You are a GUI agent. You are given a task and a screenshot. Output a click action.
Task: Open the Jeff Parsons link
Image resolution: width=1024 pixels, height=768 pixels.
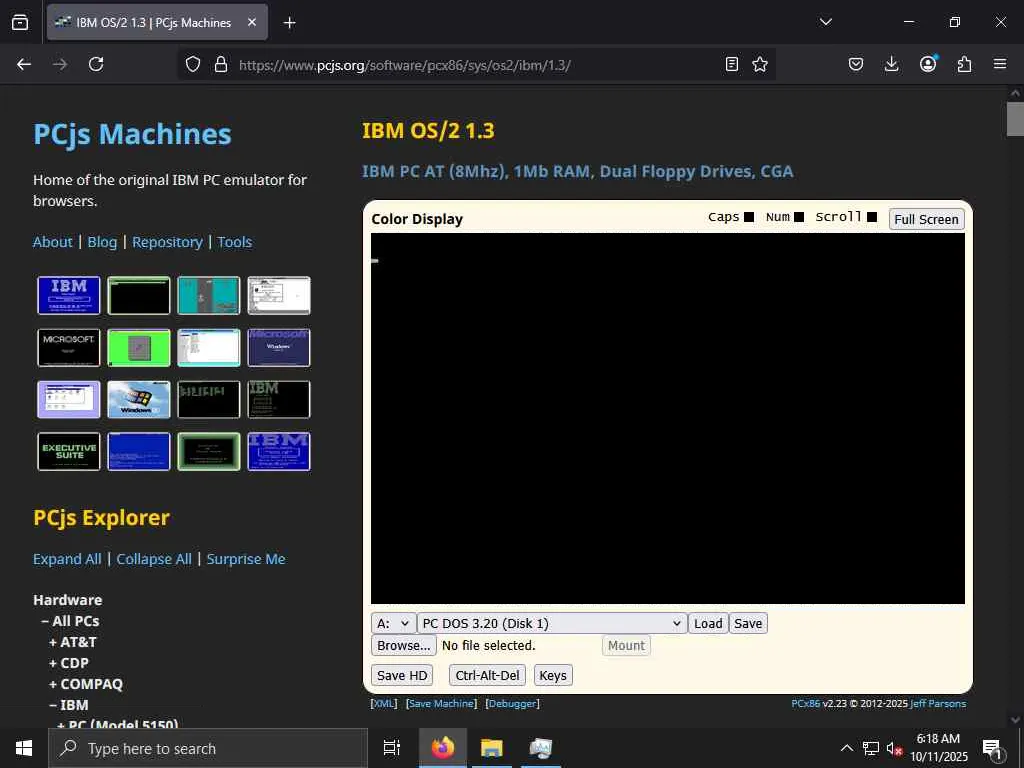938,703
